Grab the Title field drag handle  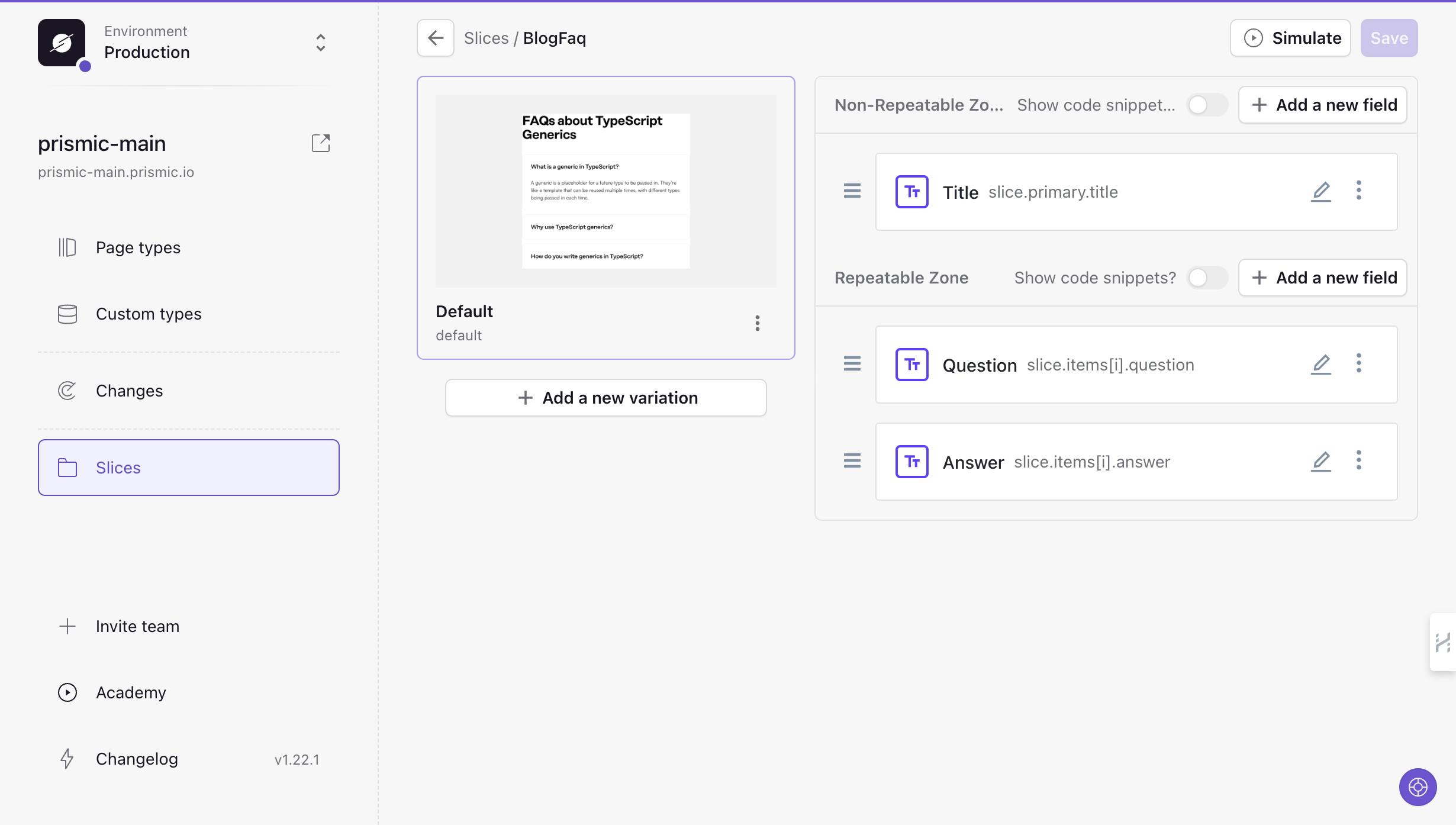click(x=852, y=191)
